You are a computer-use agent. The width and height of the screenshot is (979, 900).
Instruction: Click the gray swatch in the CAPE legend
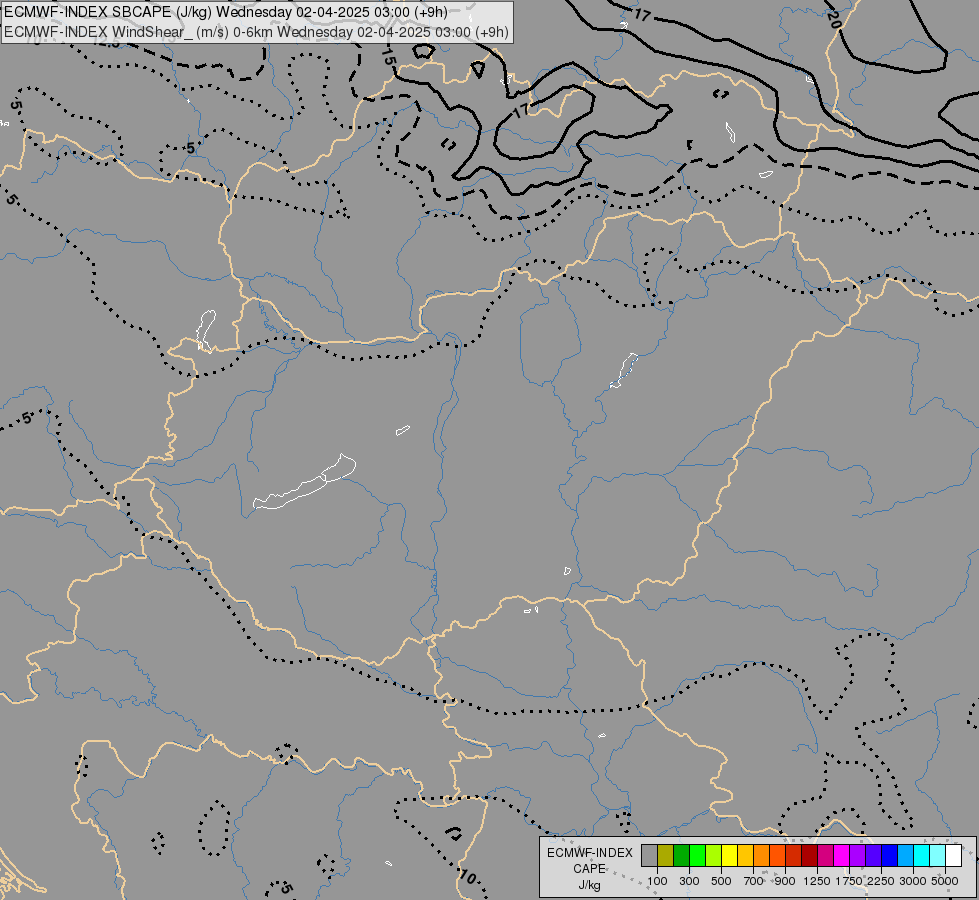pos(649,855)
